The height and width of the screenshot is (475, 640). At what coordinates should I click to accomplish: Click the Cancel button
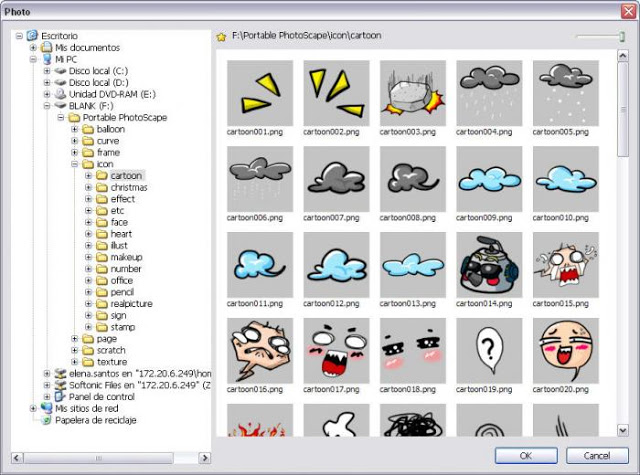[x=597, y=455]
